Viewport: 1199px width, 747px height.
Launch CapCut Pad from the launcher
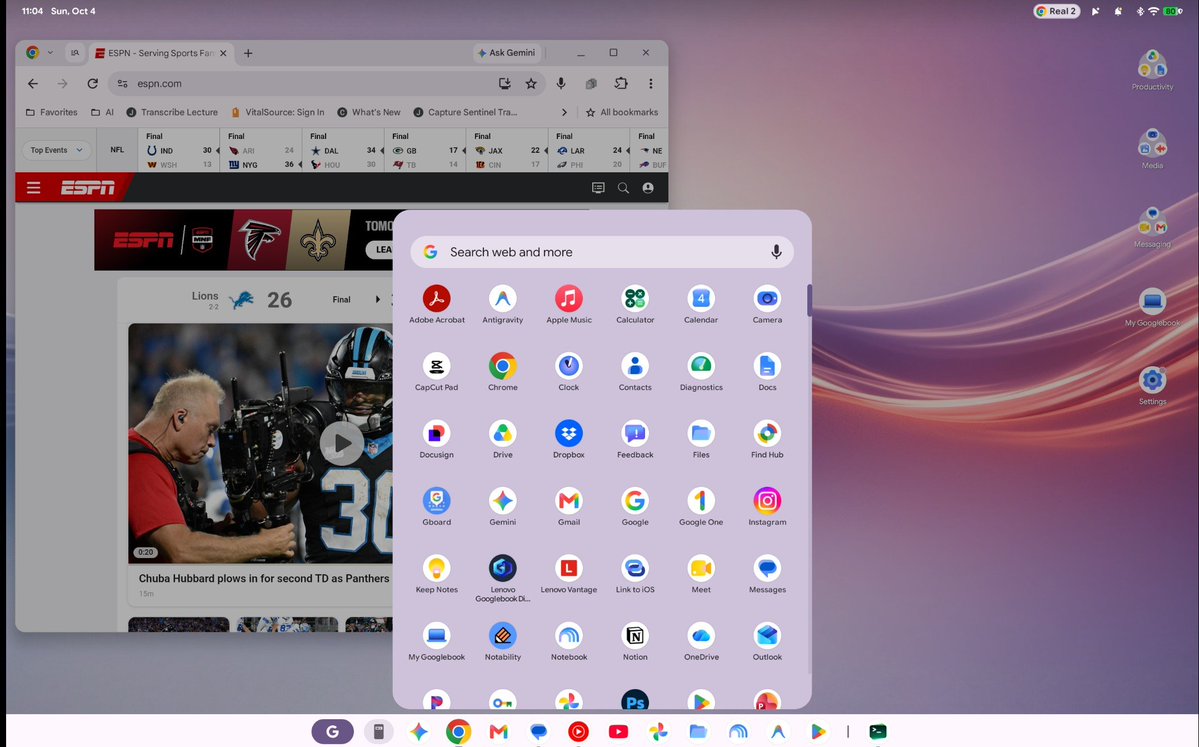point(437,372)
